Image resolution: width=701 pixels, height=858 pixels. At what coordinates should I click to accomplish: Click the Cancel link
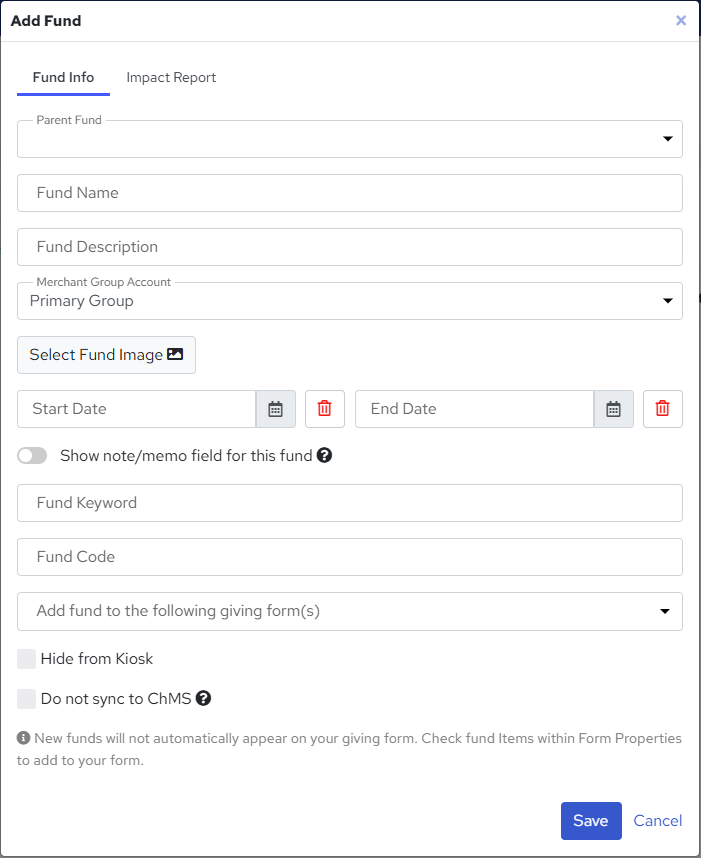click(x=658, y=821)
